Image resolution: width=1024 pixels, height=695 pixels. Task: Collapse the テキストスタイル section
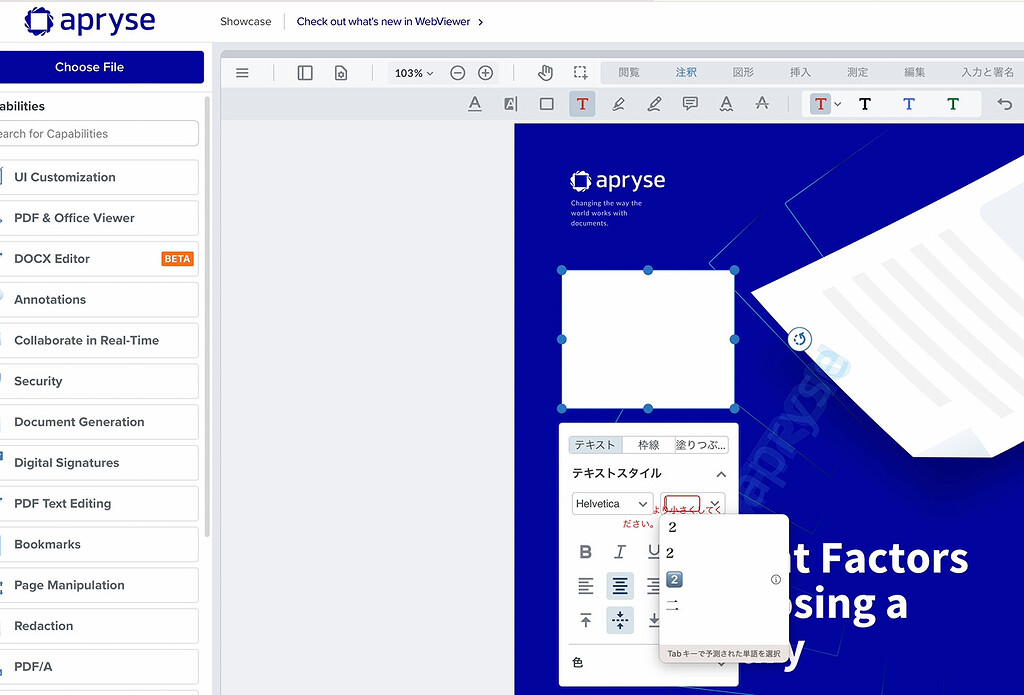click(x=720, y=474)
